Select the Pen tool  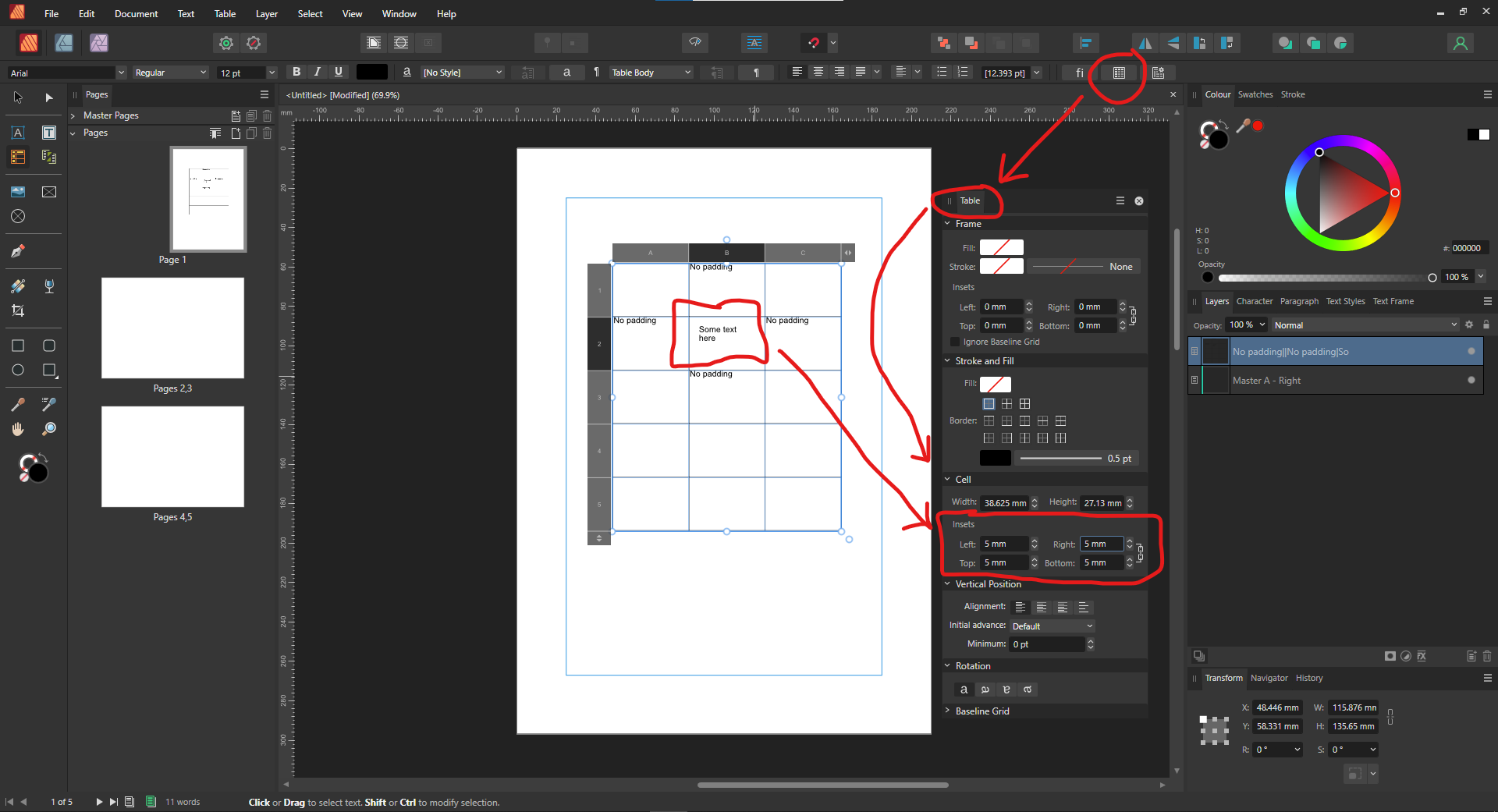[x=18, y=251]
